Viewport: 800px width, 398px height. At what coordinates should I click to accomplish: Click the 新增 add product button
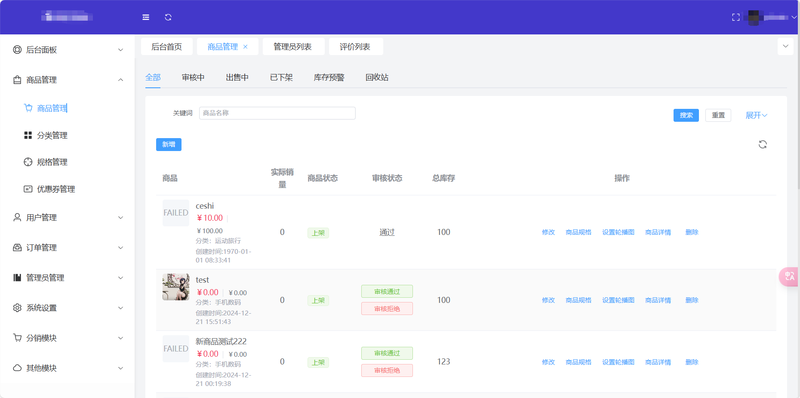coord(169,144)
